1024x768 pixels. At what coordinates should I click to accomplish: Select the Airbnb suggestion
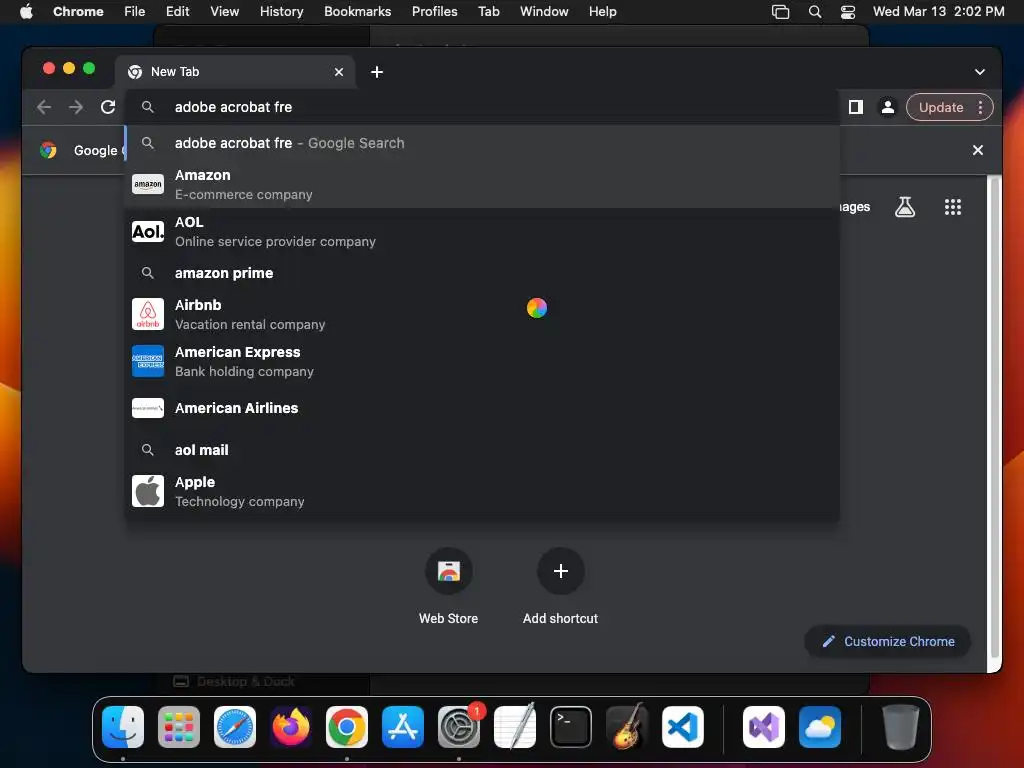point(482,315)
